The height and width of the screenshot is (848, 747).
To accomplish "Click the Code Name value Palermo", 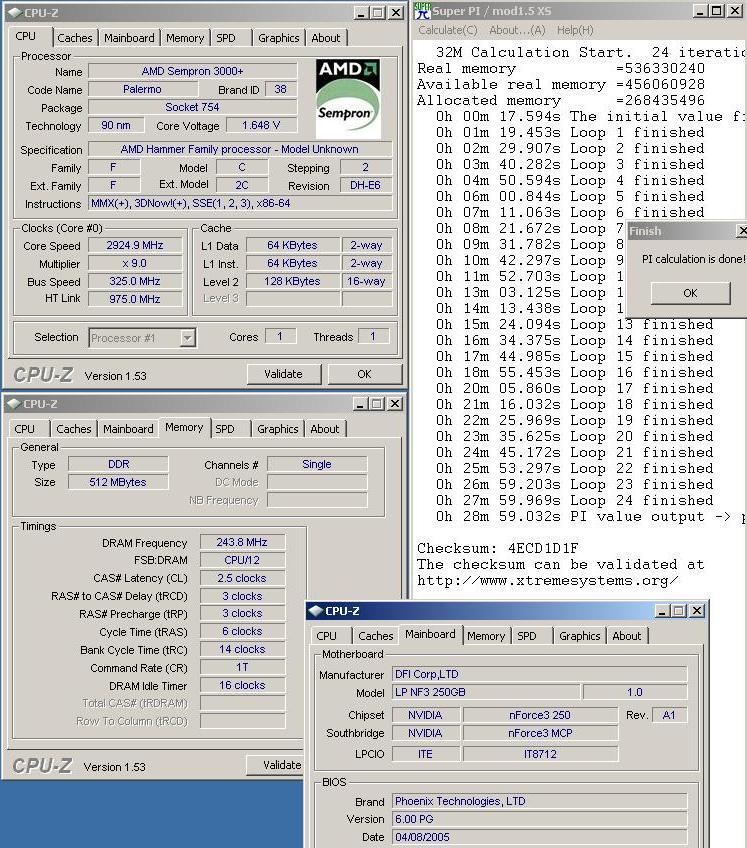I will coord(142,89).
